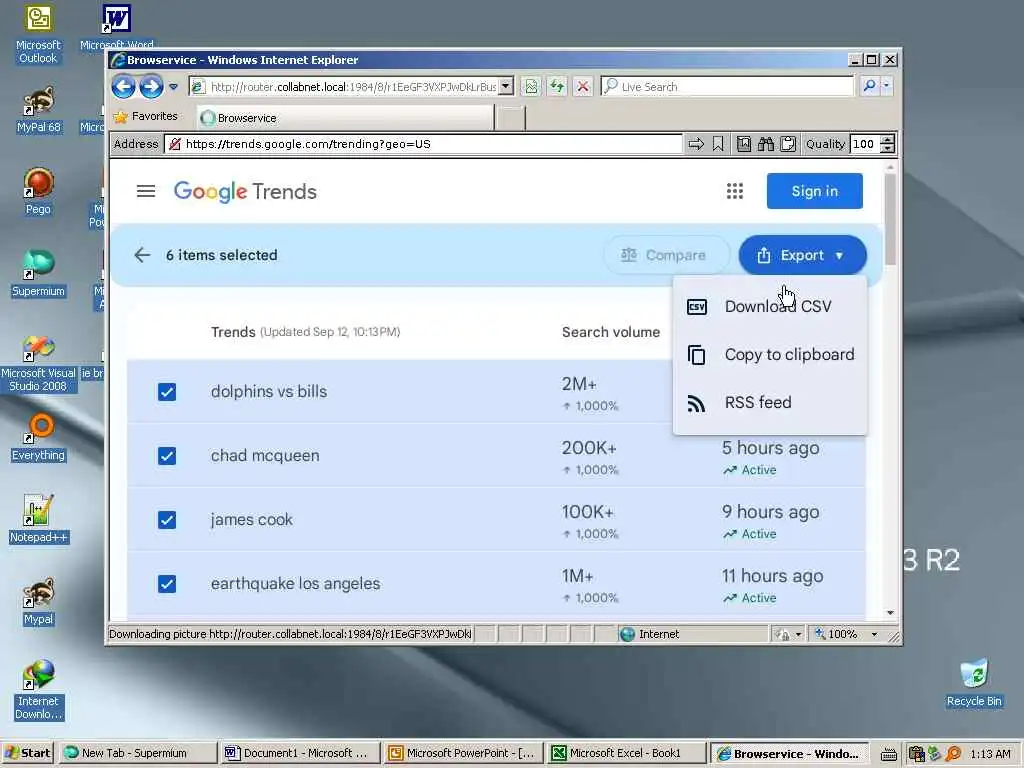Uncheck the james cook checkbox
Viewport: 1024px width, 768px height.
point(167,519)
